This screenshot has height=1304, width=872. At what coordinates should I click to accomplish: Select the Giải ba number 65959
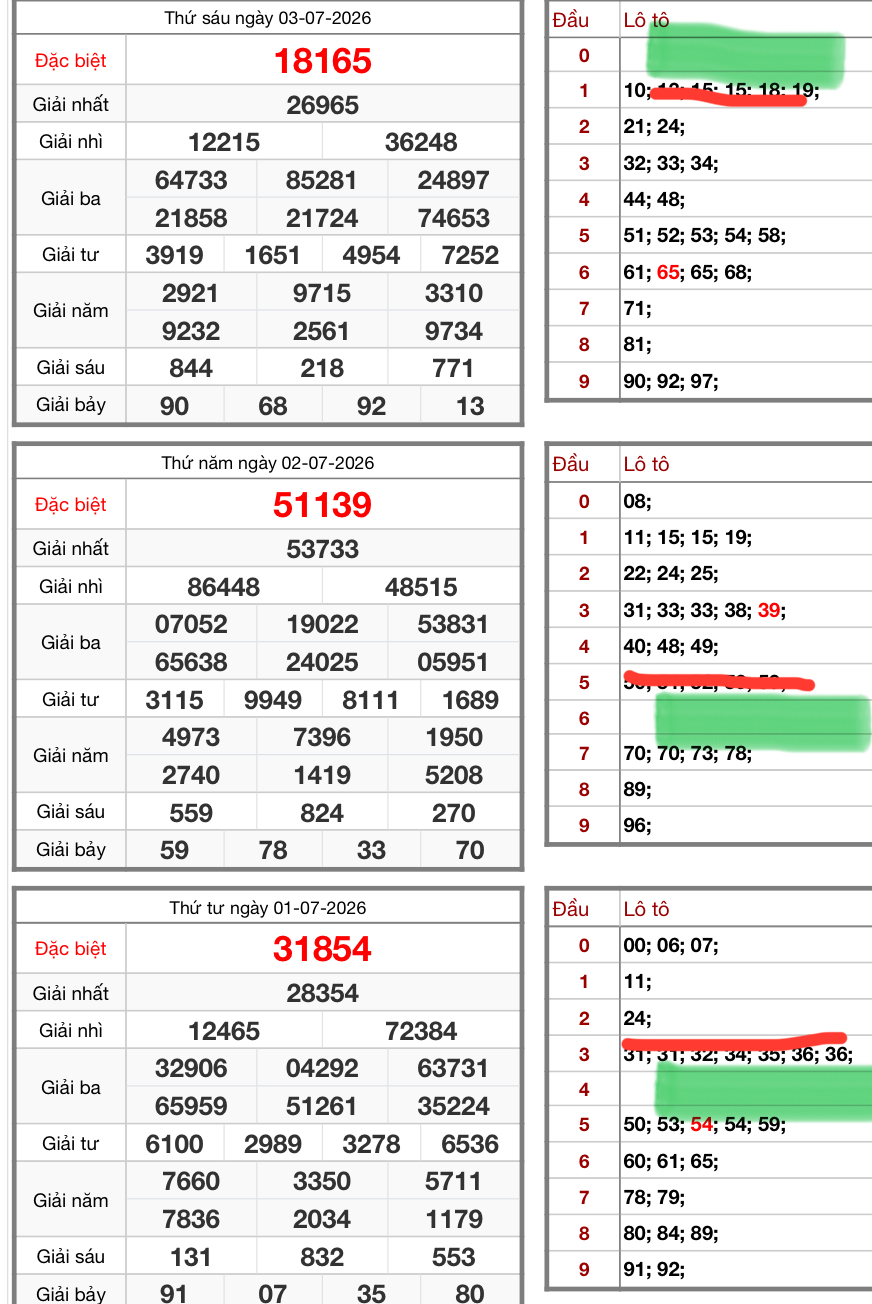click(x=191, y=1106)
